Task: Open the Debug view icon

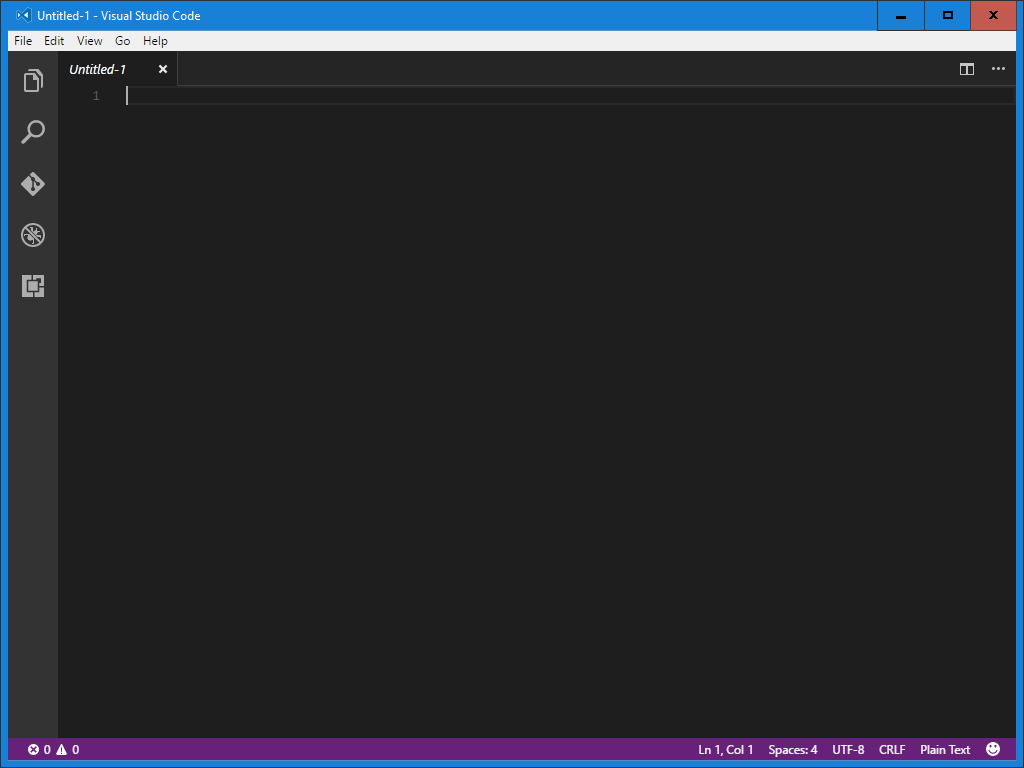Action: pos(33,235)
